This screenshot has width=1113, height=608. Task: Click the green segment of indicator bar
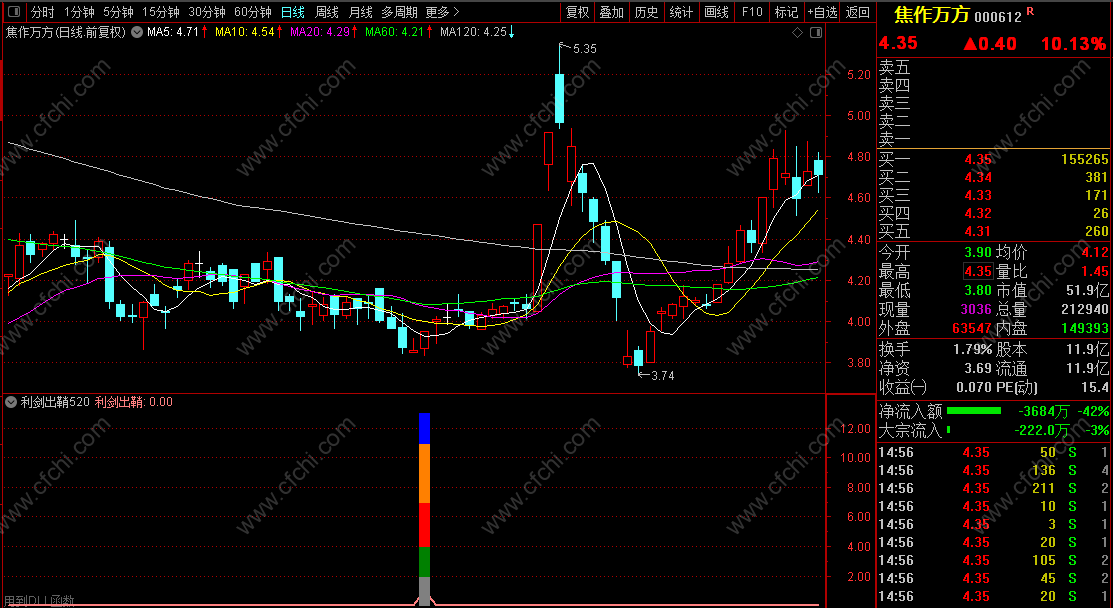tap(424, 562)
